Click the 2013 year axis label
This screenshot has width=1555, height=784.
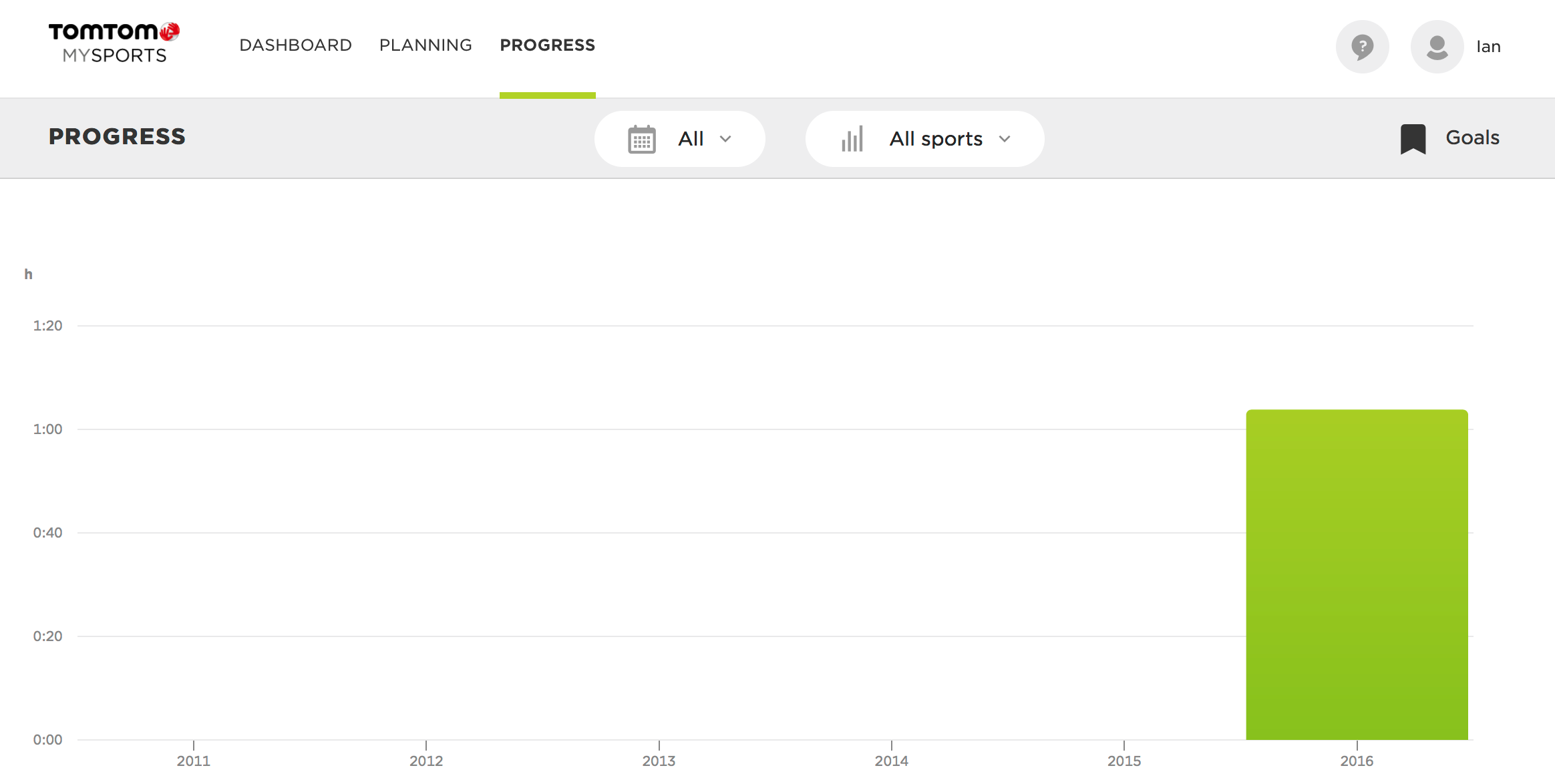(659, 761)
